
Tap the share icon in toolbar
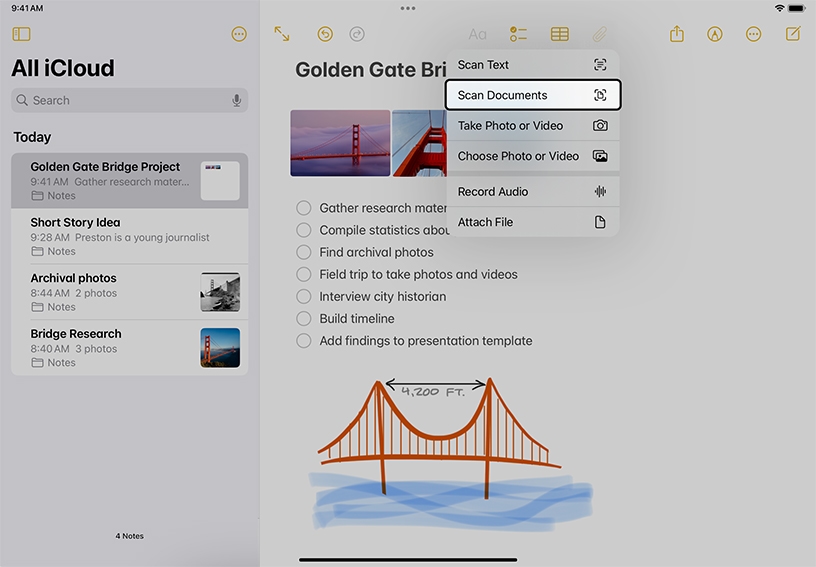point(677,34)
